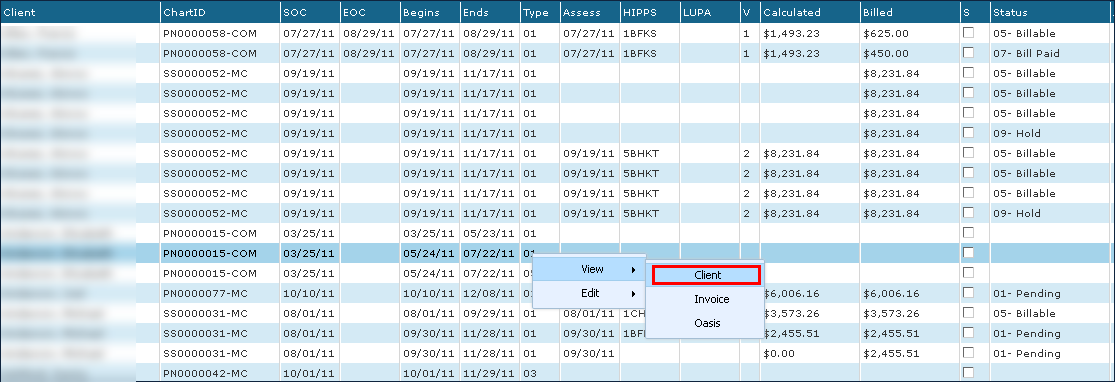Open the Edit submenu in context menu
This screenshot has width=1115, height=382.
589,293
